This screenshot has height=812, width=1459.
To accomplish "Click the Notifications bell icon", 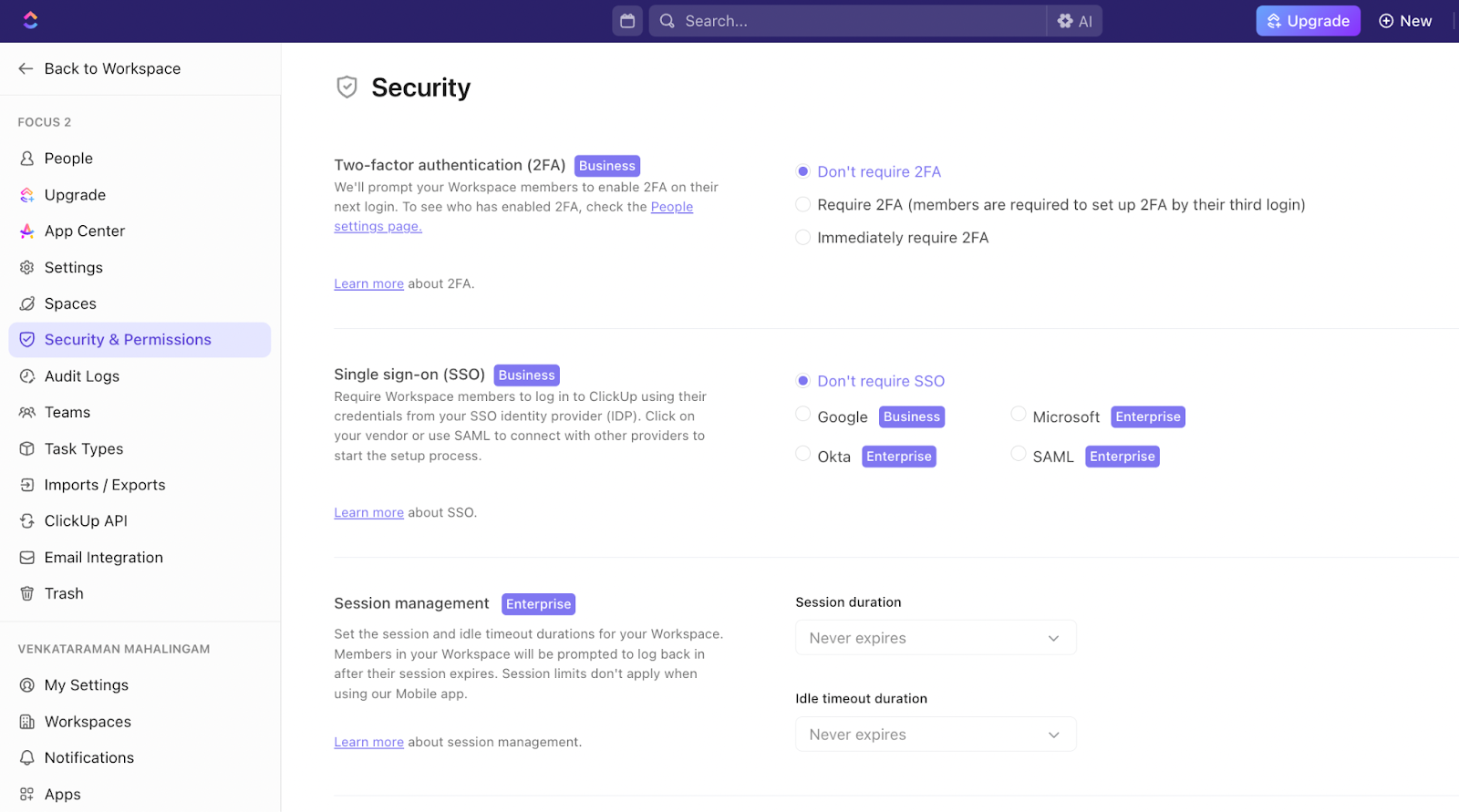I will [x=27, y=758].
